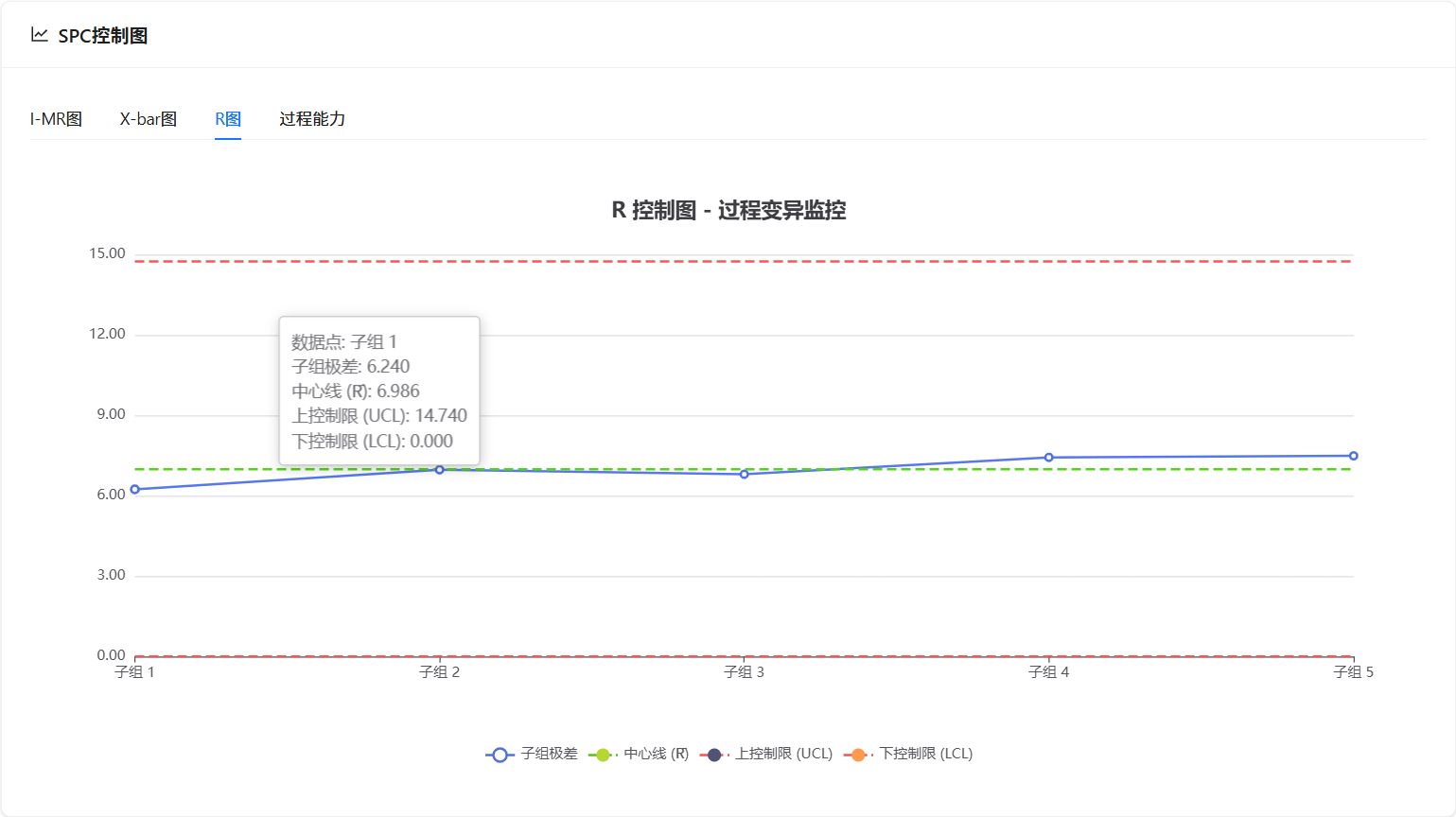Click the tooltip showing 子组极差: 6.240
This screenshot has width=1456, height=817.
click(379, 391)
